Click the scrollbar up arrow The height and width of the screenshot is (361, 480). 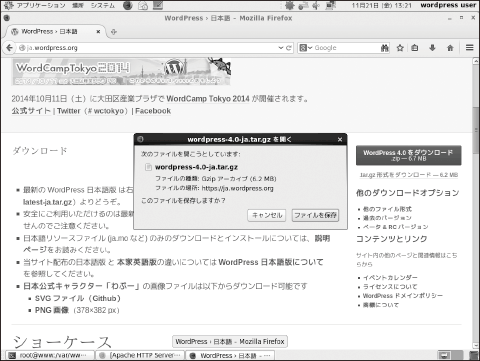(x=476, y=61)
